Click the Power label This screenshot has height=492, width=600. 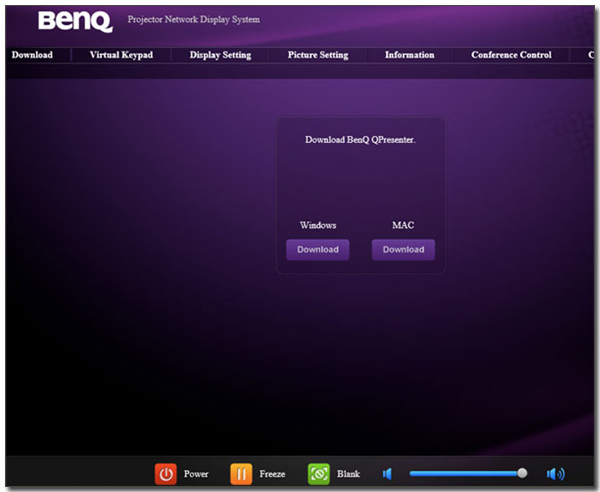(x=196, y=474)
